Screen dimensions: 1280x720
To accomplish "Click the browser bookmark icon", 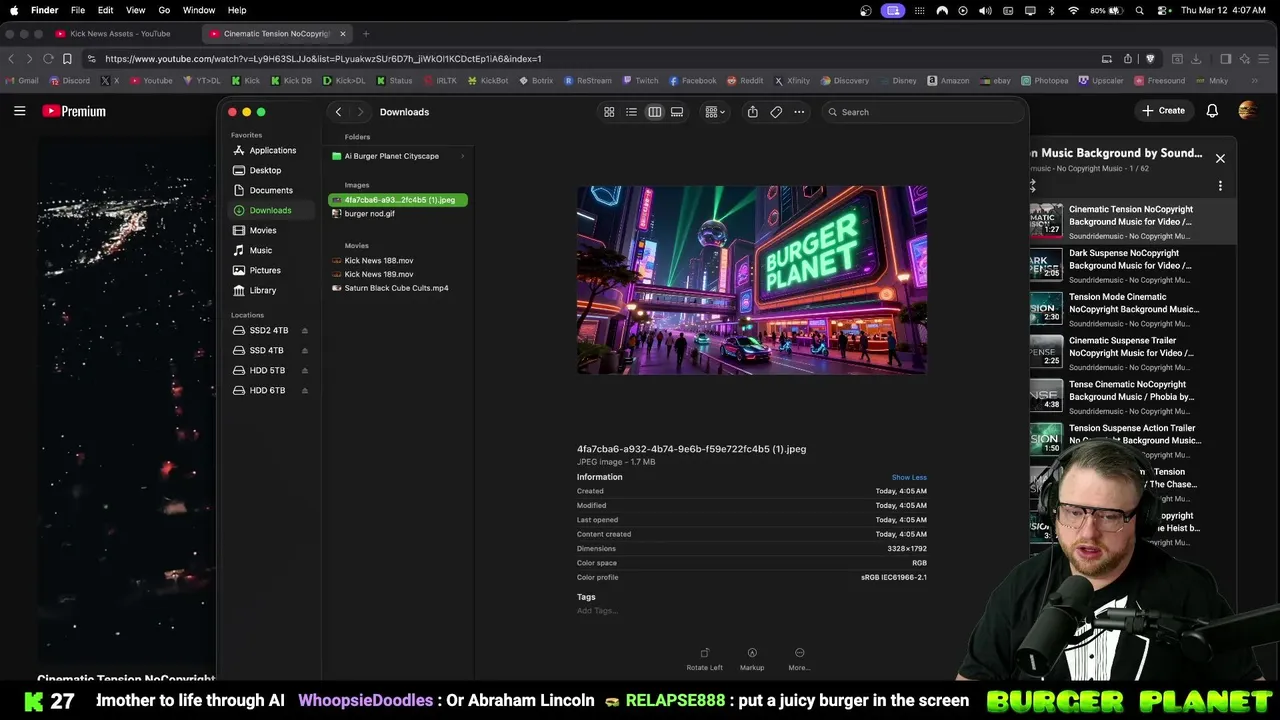I will point(67,58).
